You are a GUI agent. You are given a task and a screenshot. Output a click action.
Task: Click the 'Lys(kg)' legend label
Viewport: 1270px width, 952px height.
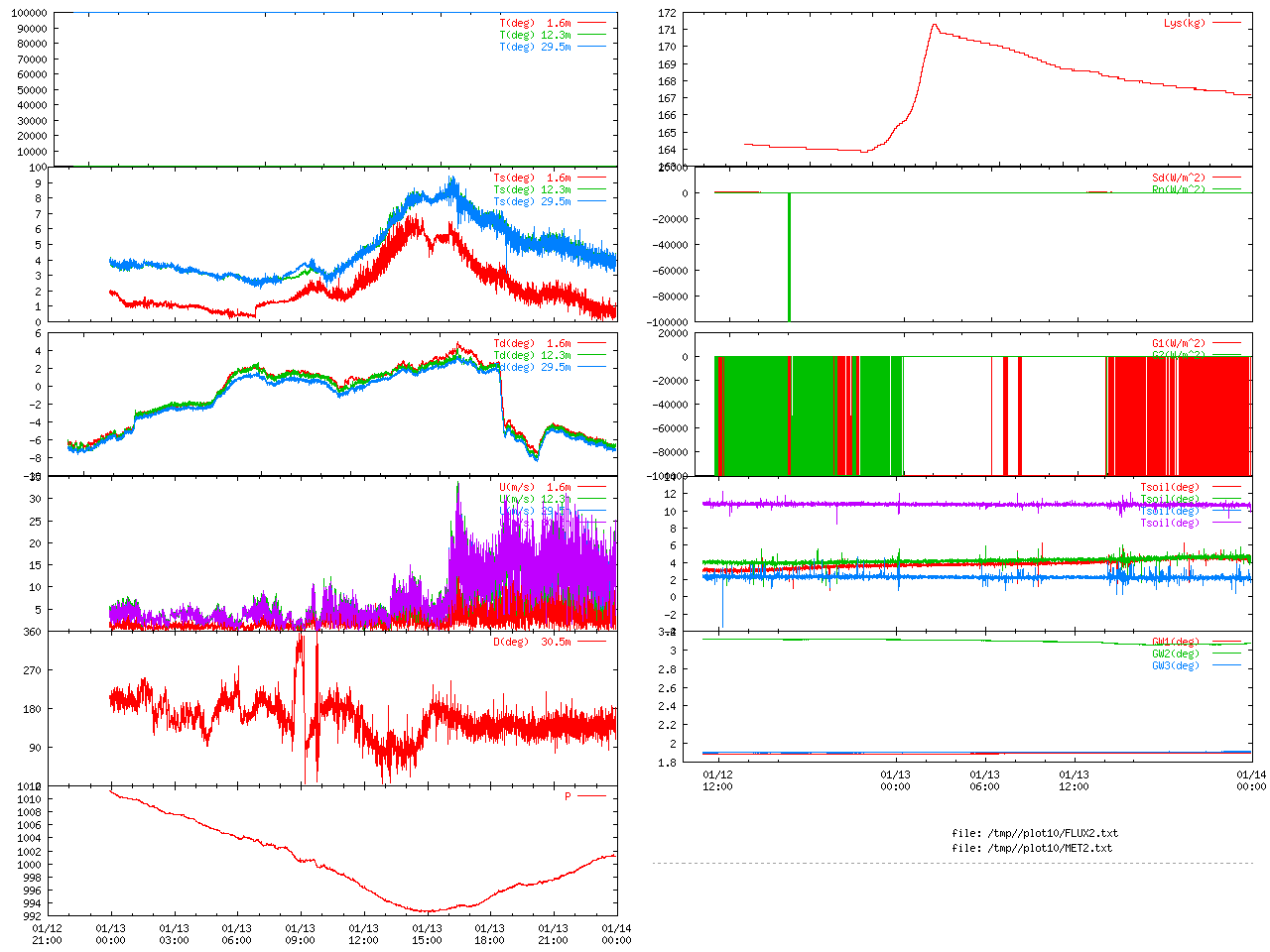pyautogui.click(x=1185, y=23)
